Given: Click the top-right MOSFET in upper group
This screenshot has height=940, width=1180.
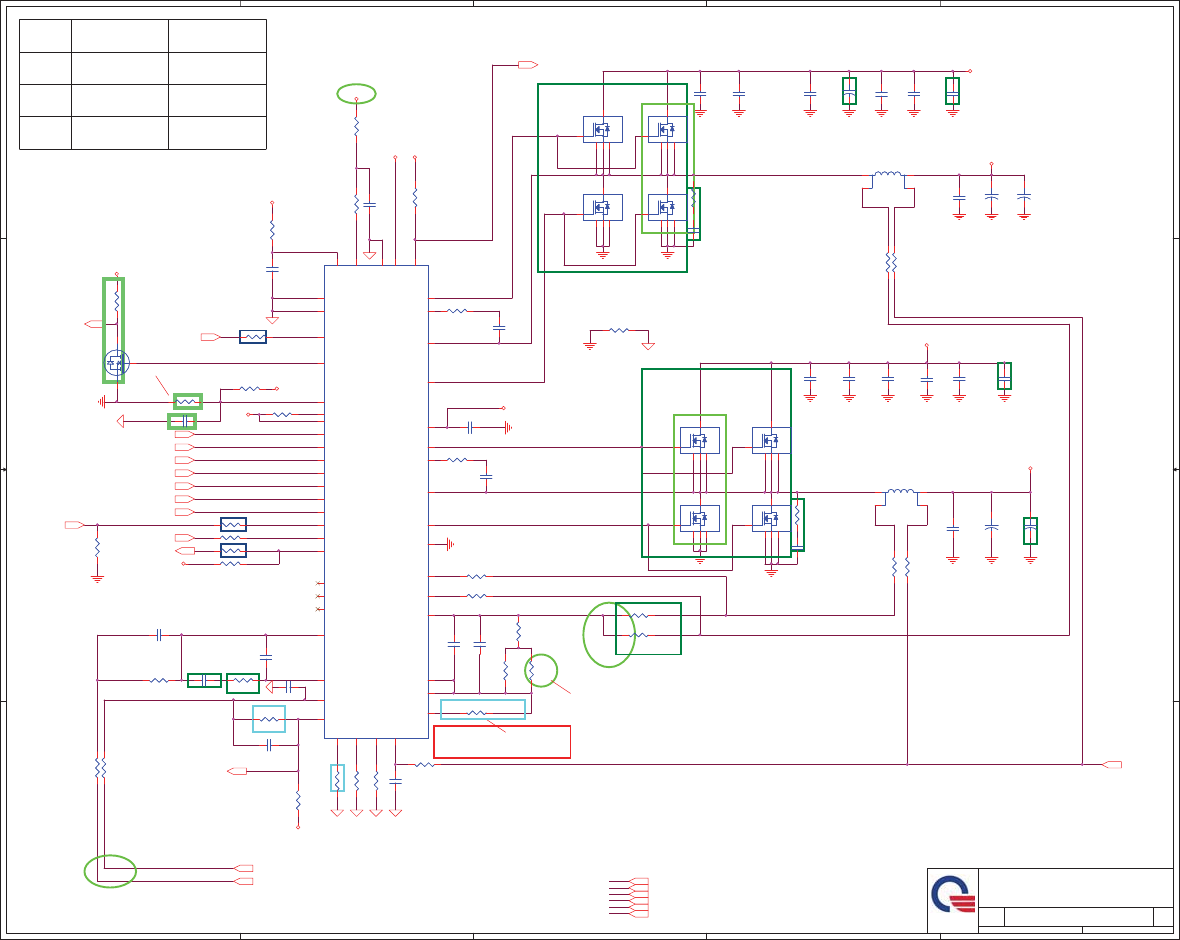Looking at the screenshot, I should pyautogui.click(x=668, y=129).
